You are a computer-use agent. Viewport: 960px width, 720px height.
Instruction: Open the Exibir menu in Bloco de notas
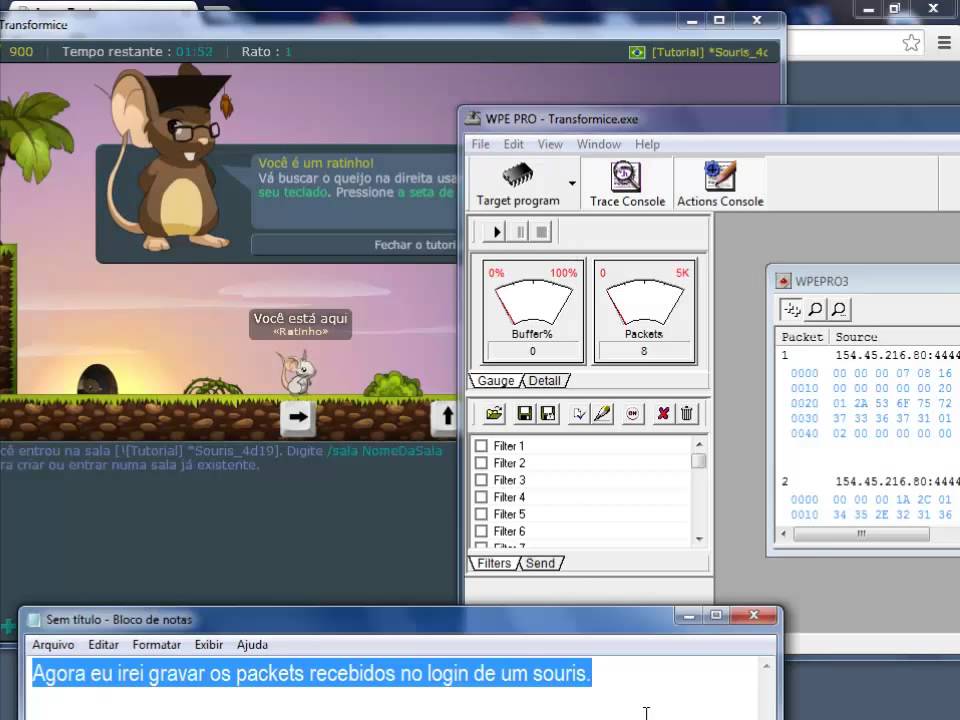click(x=209, y=645)
